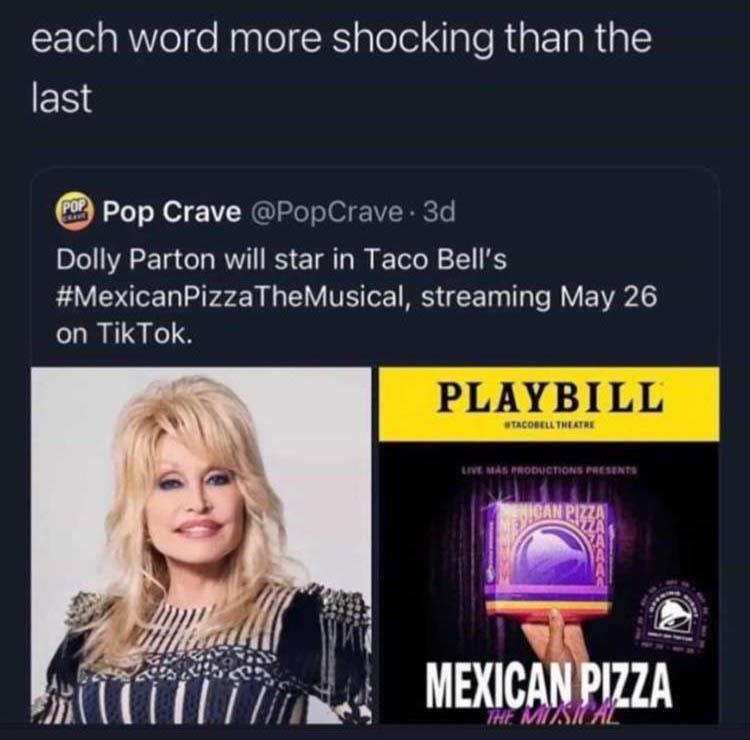
Task: Click the #TACOBELL THEATRE caption
Action: [549, 425]
